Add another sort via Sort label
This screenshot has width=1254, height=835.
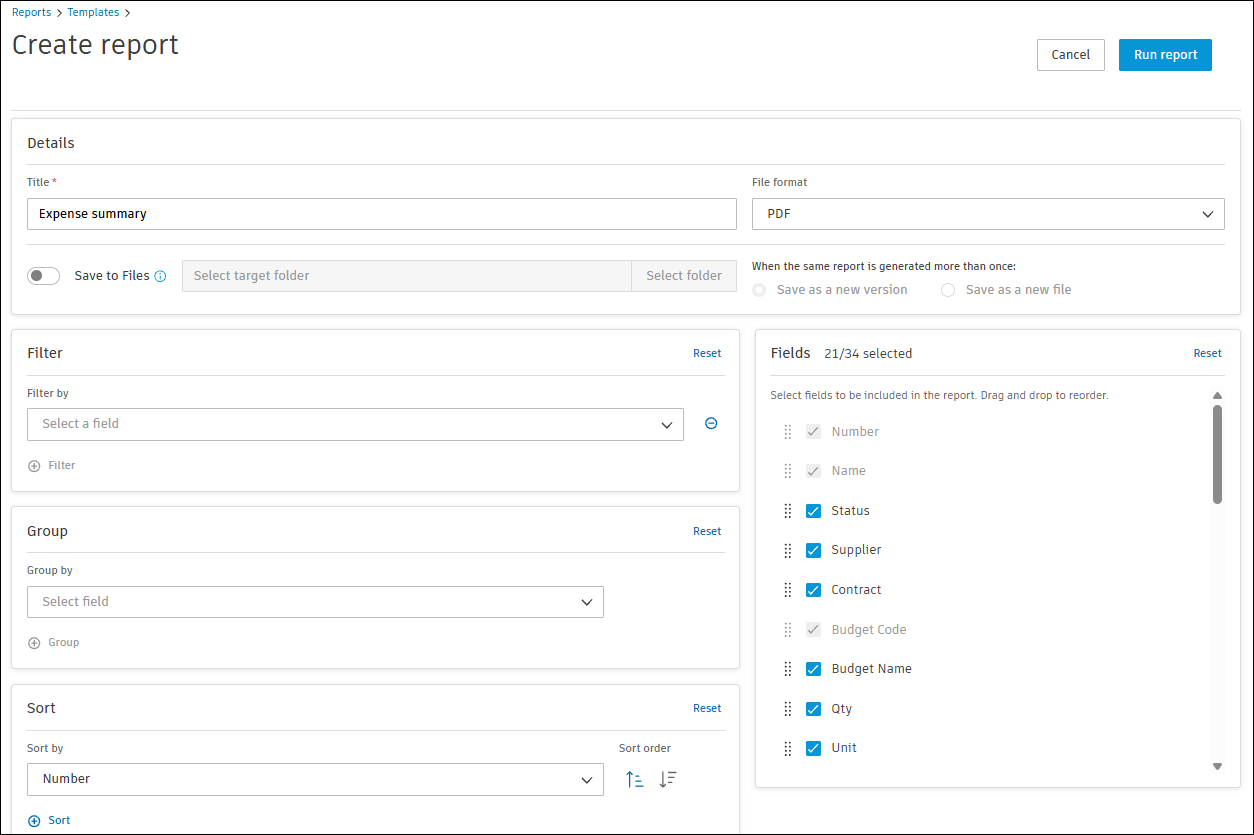click(x=59, y=821)
